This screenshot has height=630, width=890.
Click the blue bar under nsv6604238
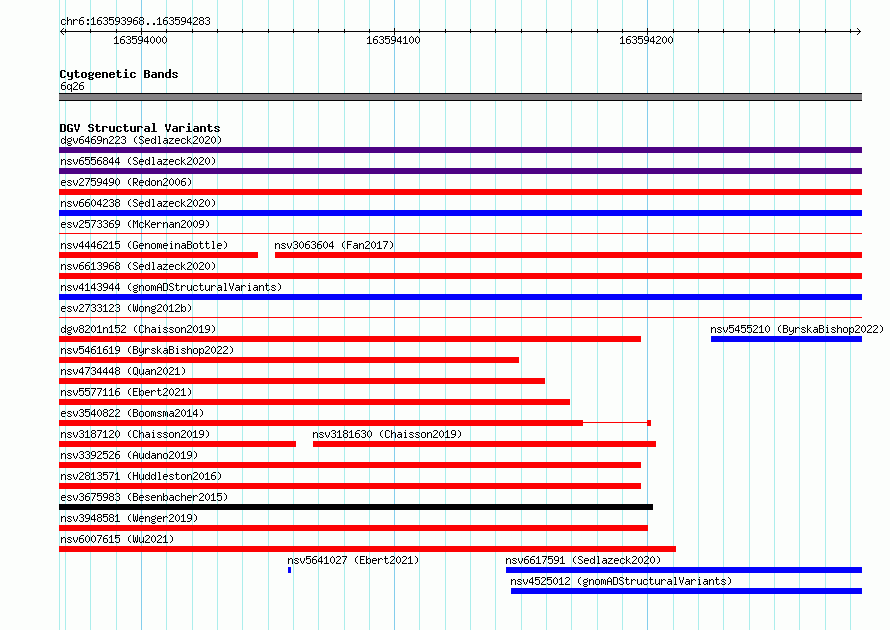click(460, 213)
